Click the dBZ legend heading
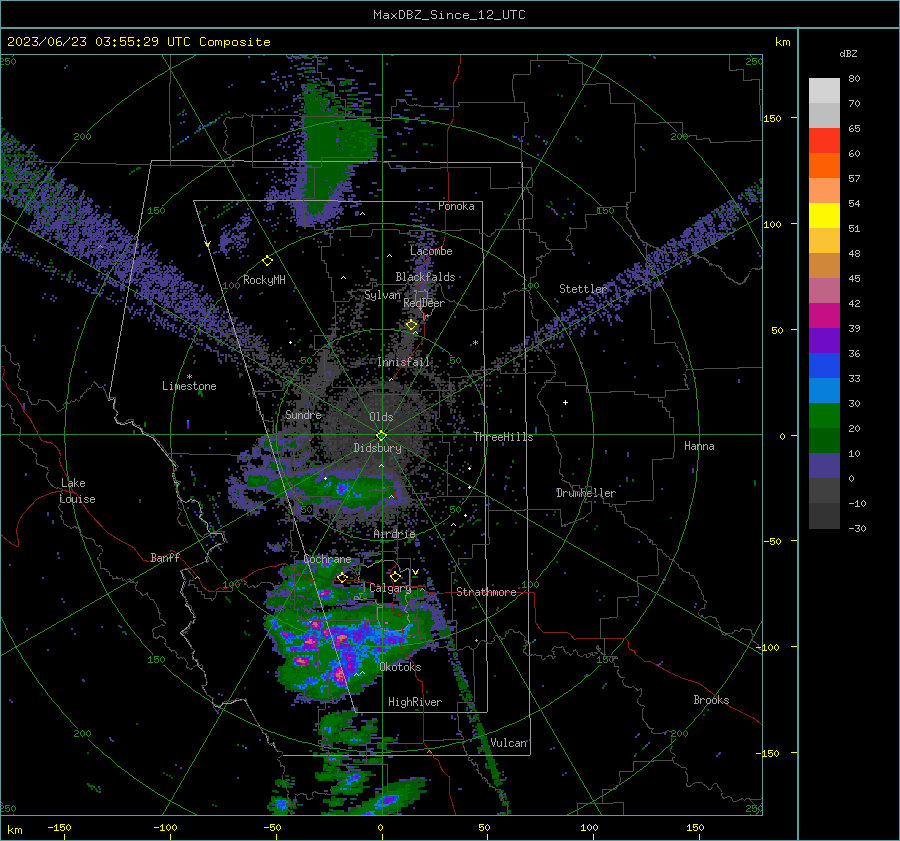The height and width of the screenshot is (841, 900). (x=848, y=54)
